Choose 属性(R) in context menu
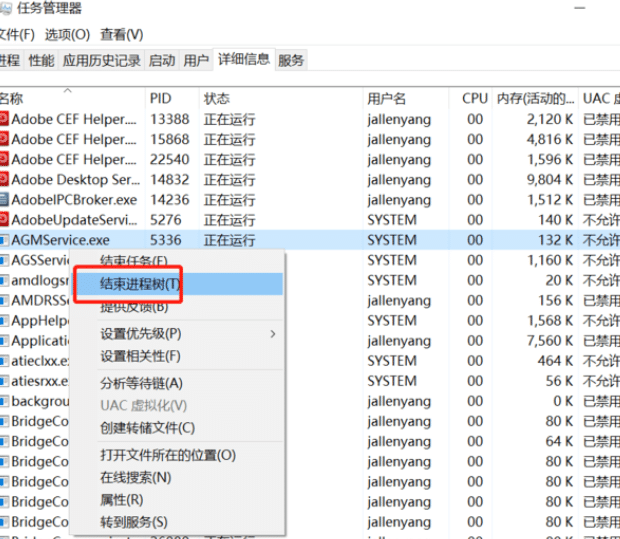This screenshot has width=620, height=539. [178, 500]
